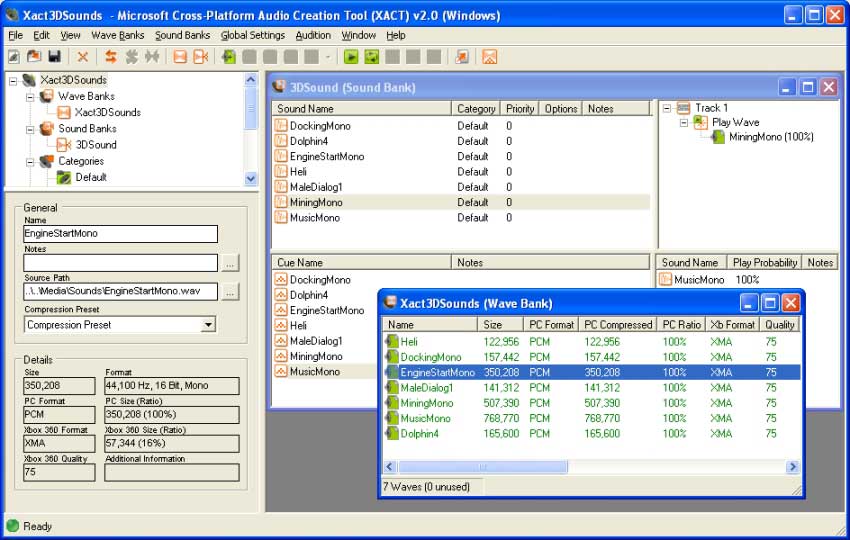The image size is (850, 540).
Task: Sort Sound Bank by the Category column header
Action: [475, 108]
